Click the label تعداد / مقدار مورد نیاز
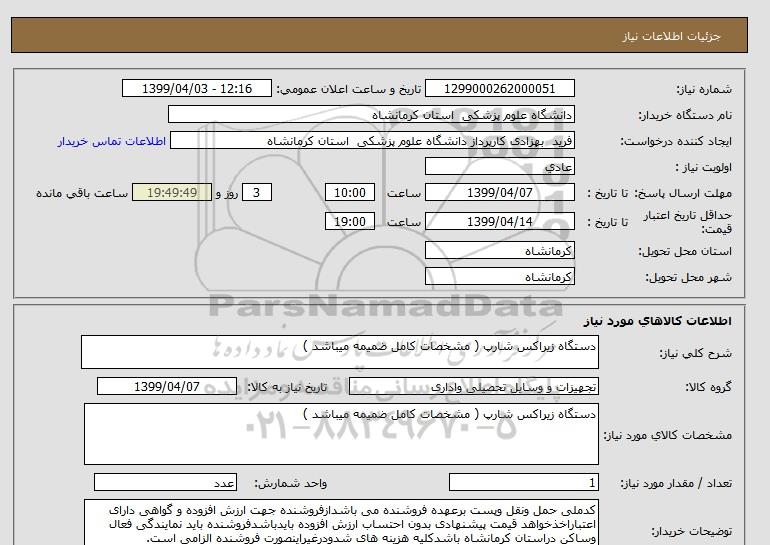Viewport: 770px width, 545px height. [x=676, y=484]
